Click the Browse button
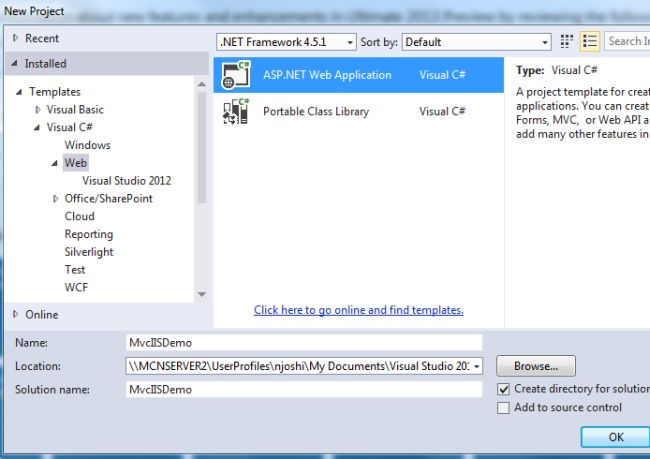Screen dimensions: 650x459 click(x=536, y=366)
